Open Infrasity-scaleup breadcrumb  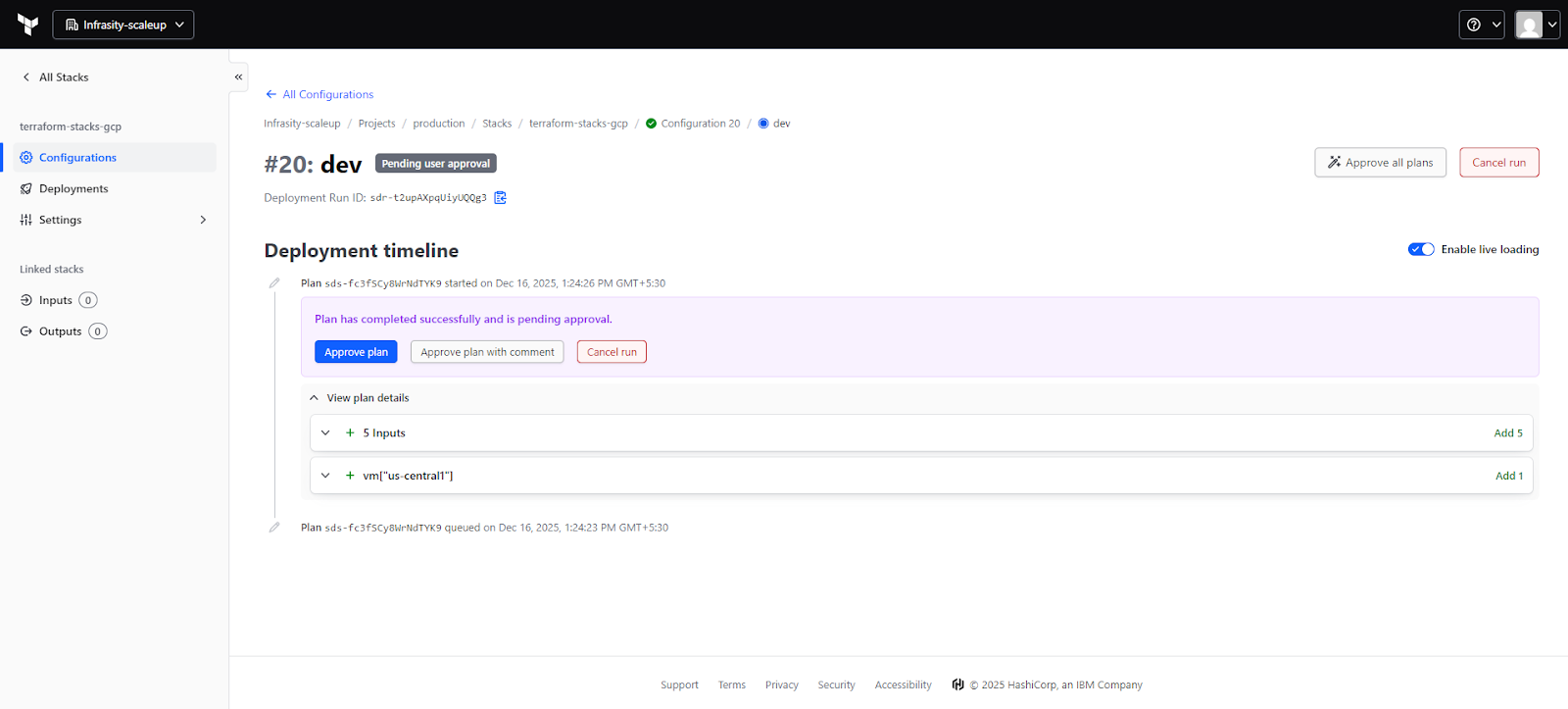[302, 124]
